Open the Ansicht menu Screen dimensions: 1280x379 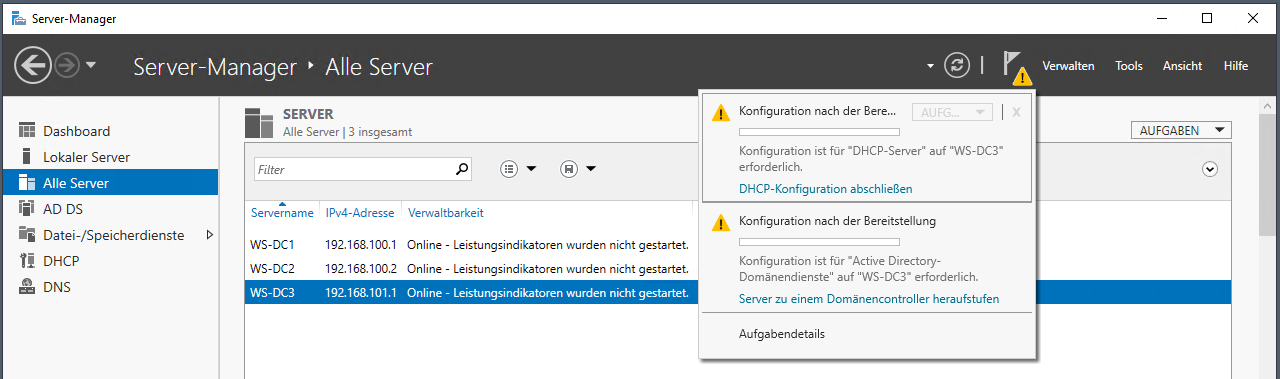(x=1182, y=66)
